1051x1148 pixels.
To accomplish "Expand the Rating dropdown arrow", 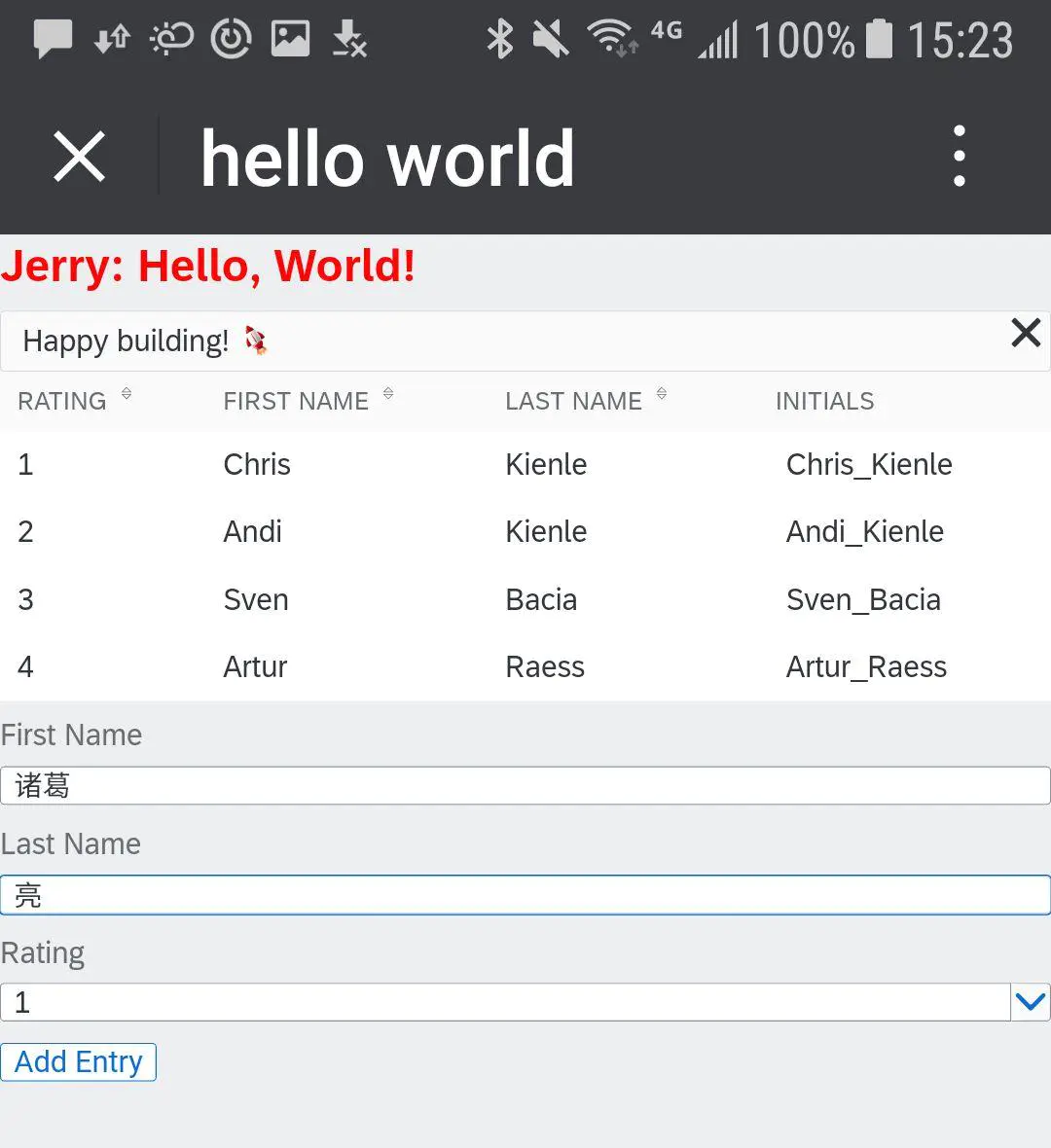I will click(1030, 1002).
